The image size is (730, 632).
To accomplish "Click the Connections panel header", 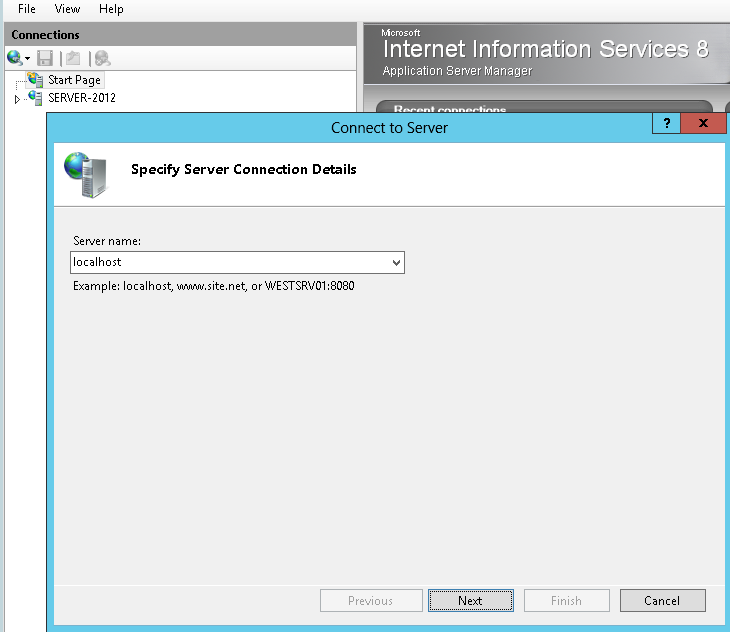I will point(181,34).
